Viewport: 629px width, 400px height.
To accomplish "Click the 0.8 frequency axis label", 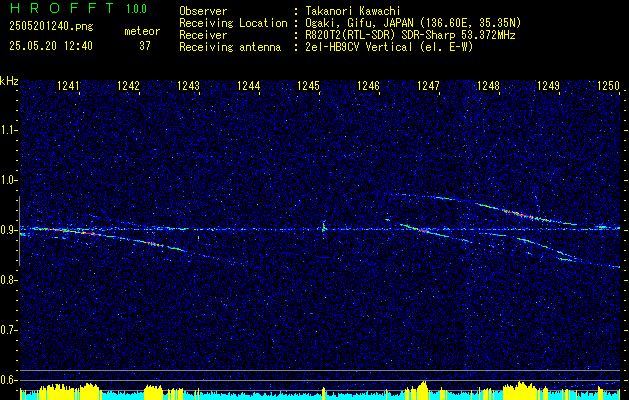I will (x=9, y=280).
